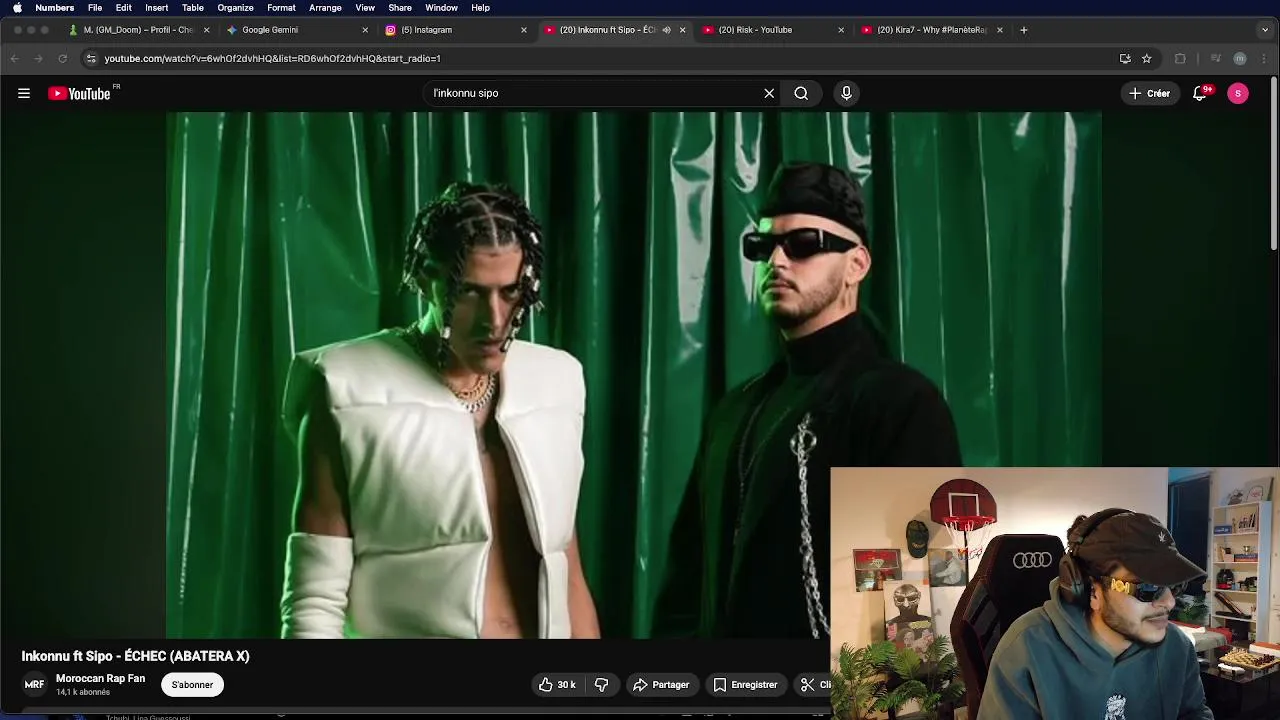Open the Insert menu
Viewport: 1280px width, 720px height.
tap(157, 8)
